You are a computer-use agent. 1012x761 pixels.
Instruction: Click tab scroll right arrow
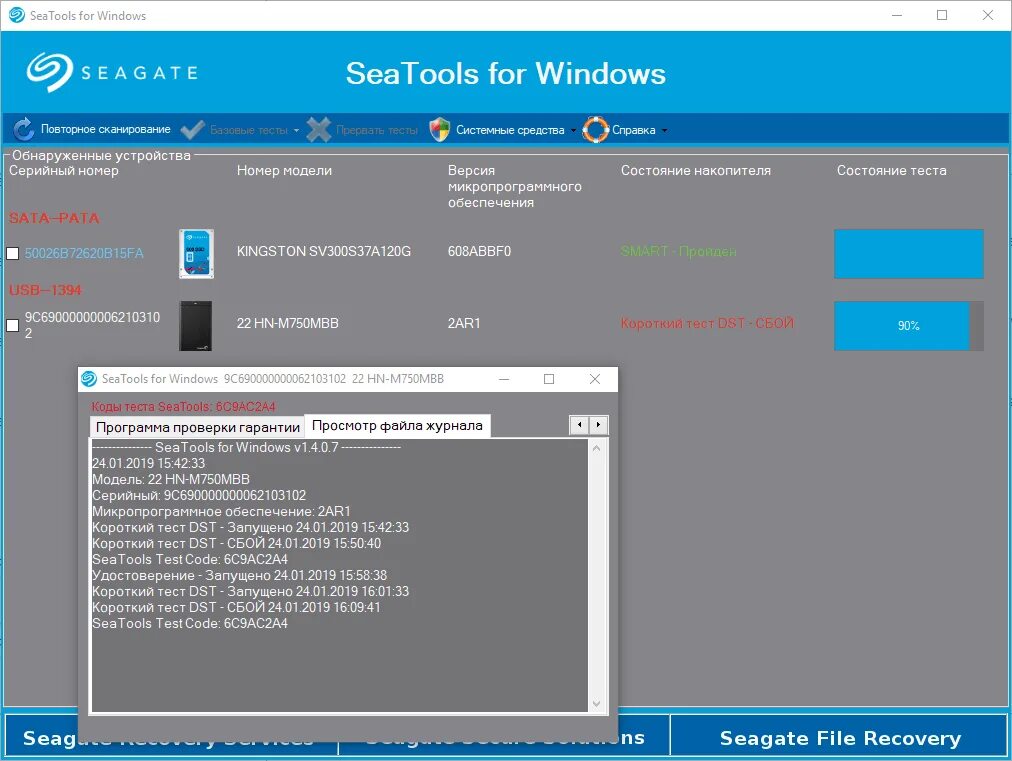pos(598,425)
